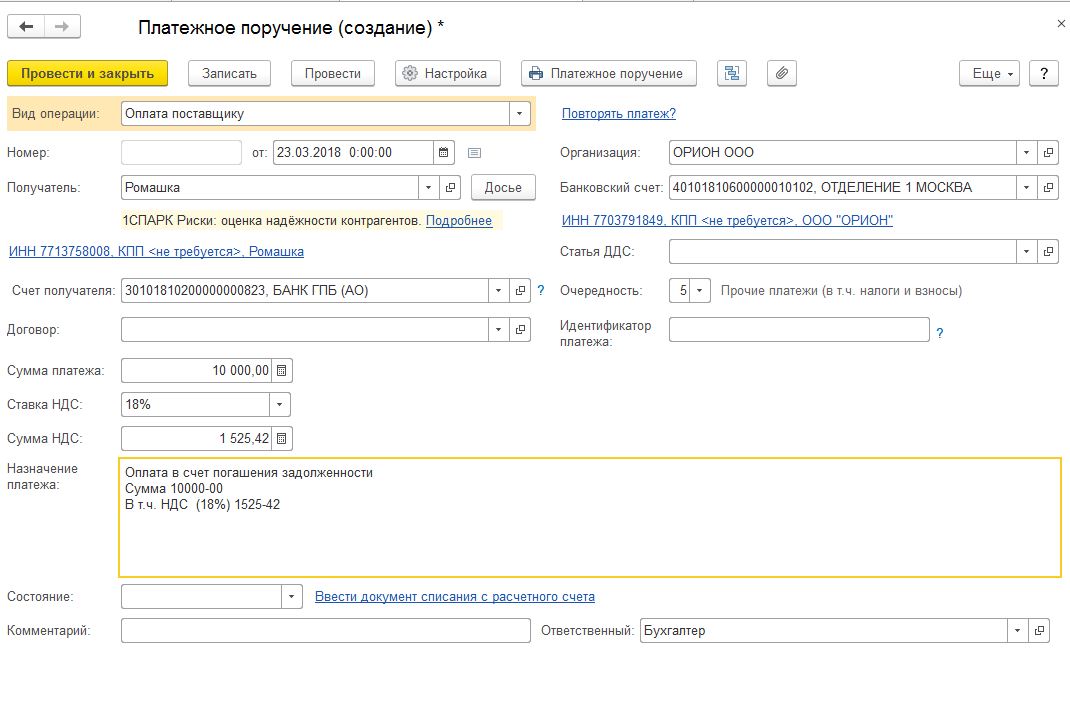The height and width of the screenshot is (704, 1070).
Task: Open the Настройка settings
Action: tap(447, 73)
